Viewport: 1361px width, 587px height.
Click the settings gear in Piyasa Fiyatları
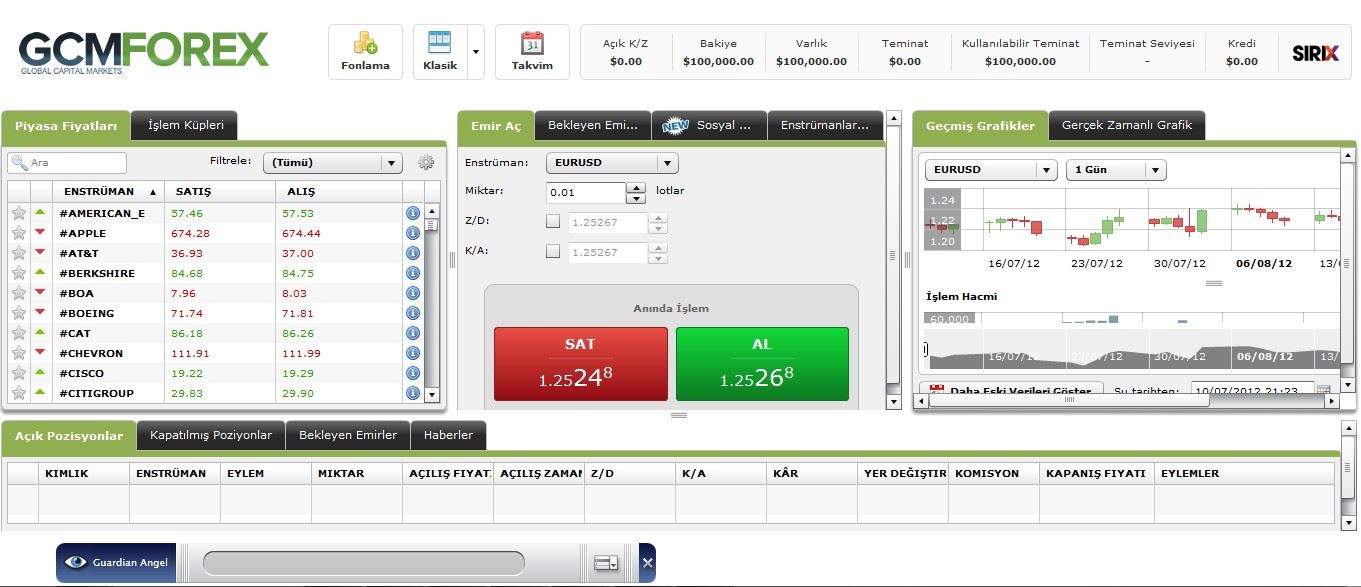tap(426, 162)
